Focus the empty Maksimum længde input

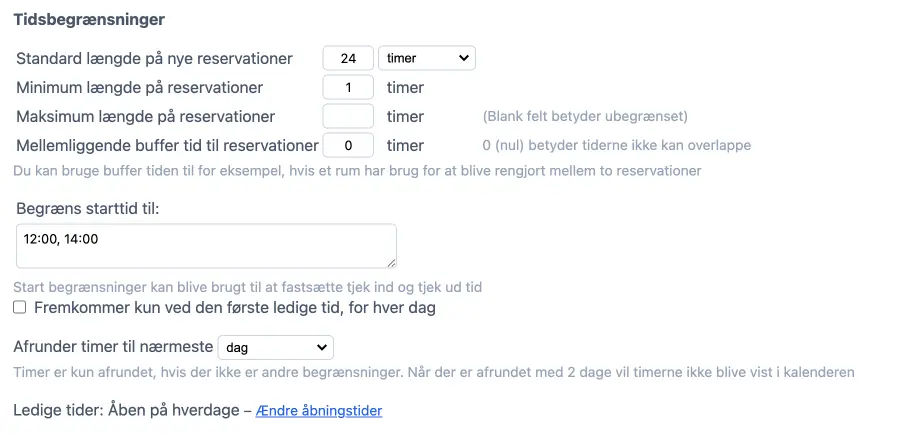(348, 116)
